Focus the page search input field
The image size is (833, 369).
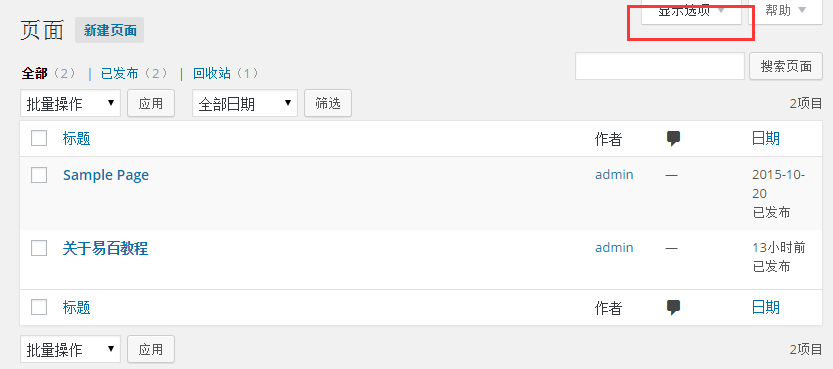tap(660, 66)
